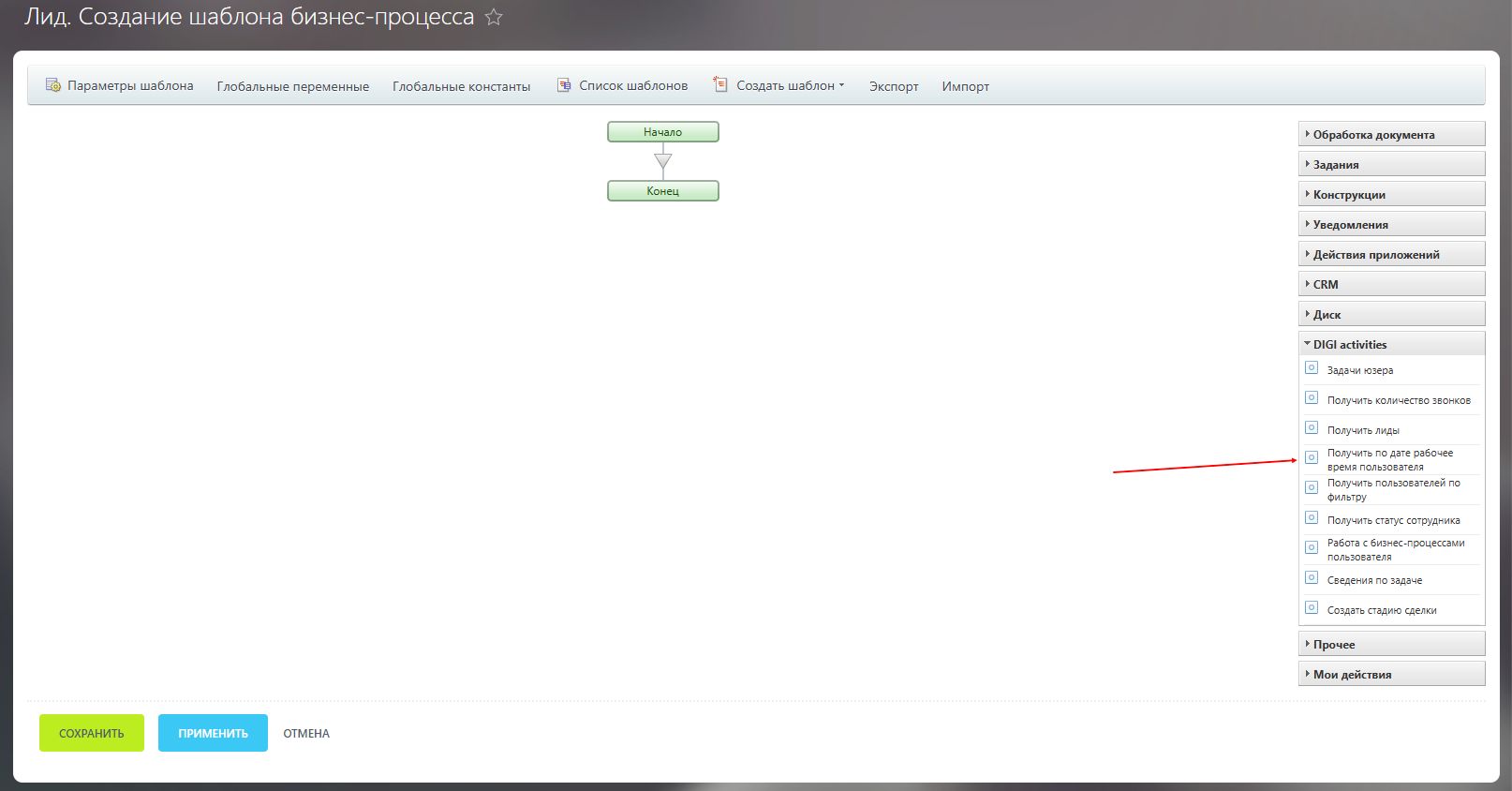1512x791 pixels.
Task: Click the Отмена link
Action: 306,734
